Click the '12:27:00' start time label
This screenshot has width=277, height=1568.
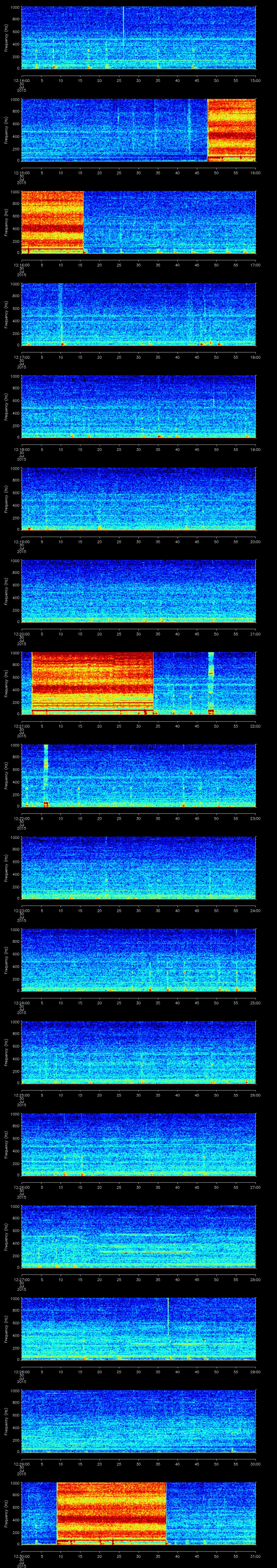click(21, 1279)
